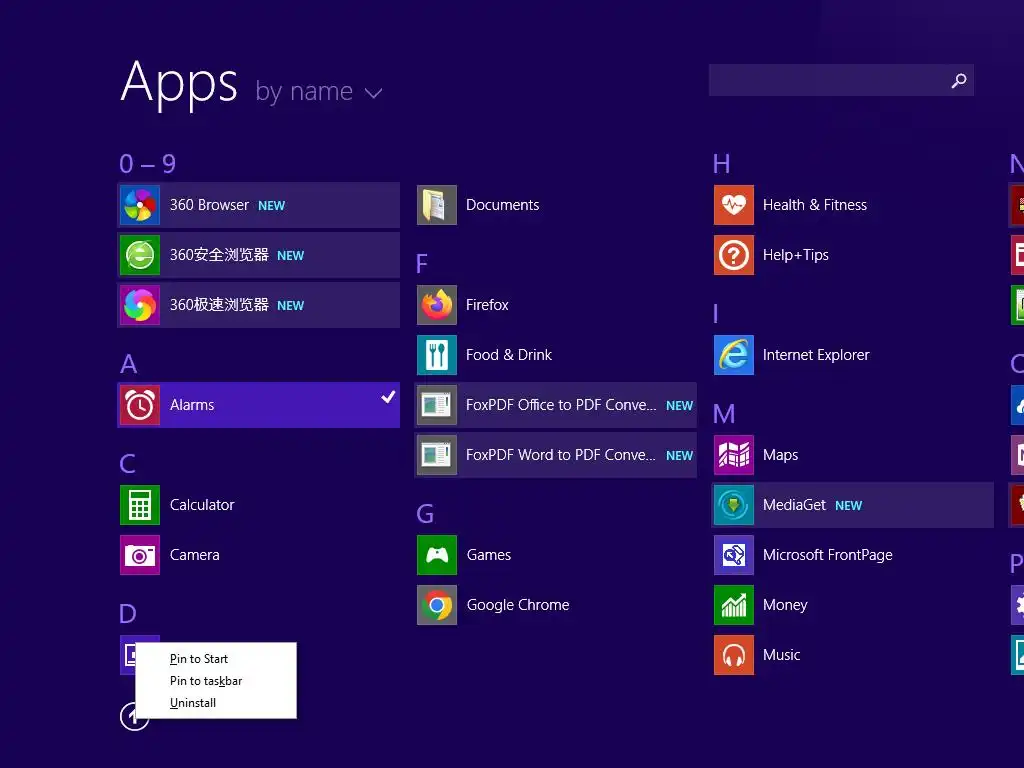
Task: Click the 'Google Chrome' label text
Action: click(518, 605)
